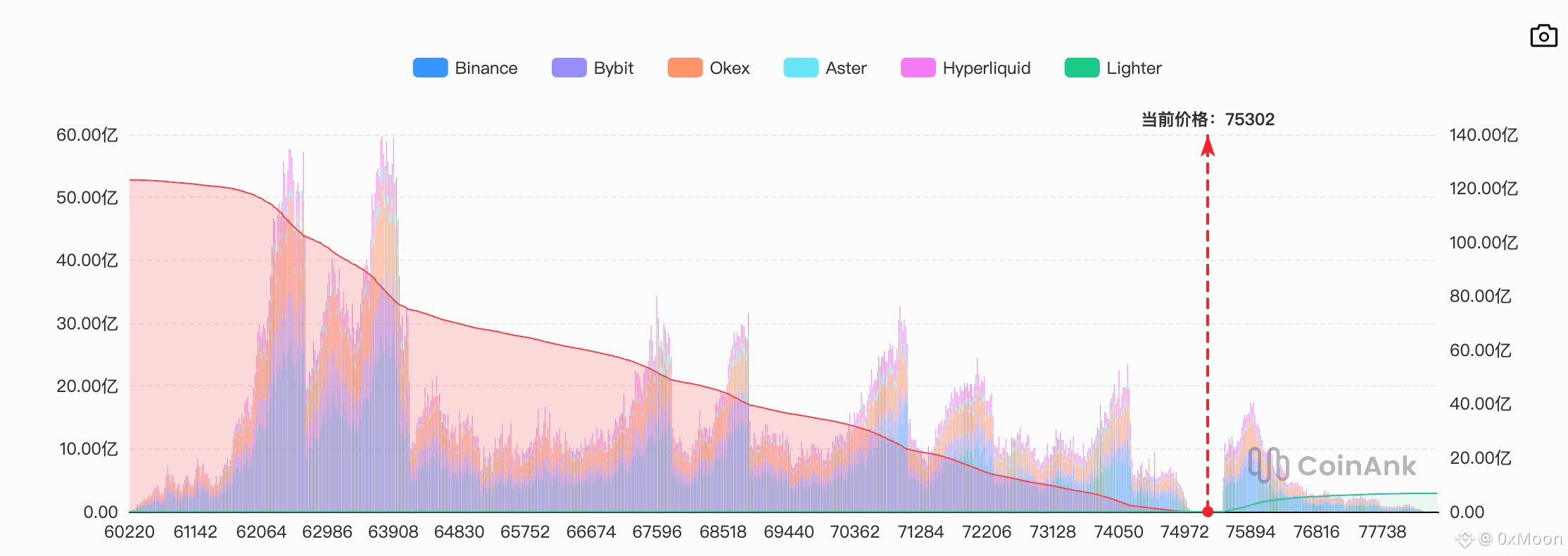Click the right axis label 60.00亿

[1481, 350]
